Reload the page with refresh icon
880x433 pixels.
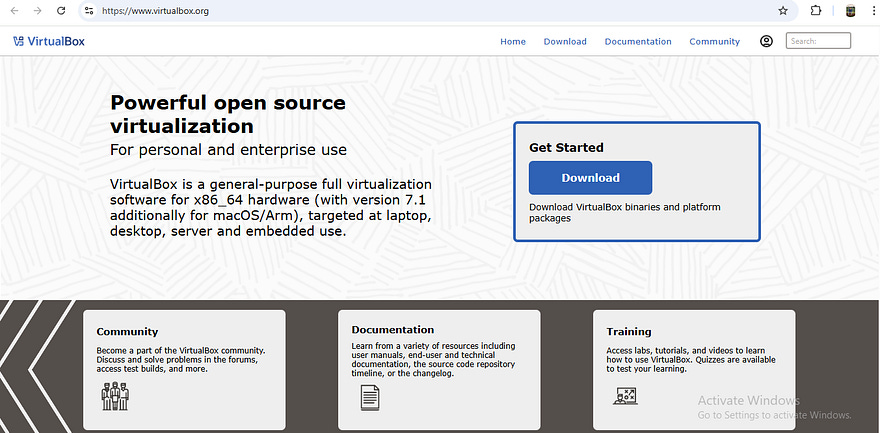[x=61, y=11]
